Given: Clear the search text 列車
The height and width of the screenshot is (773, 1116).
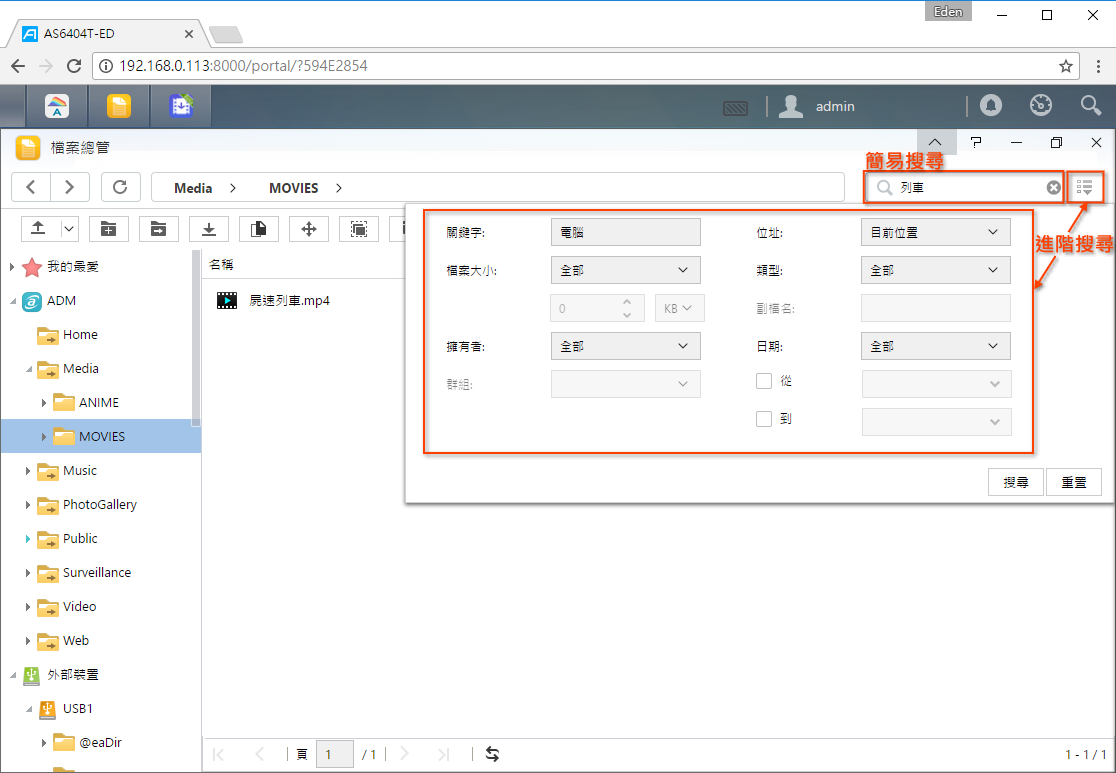Looking at the screenshot, I should (x=1053, y=187).
